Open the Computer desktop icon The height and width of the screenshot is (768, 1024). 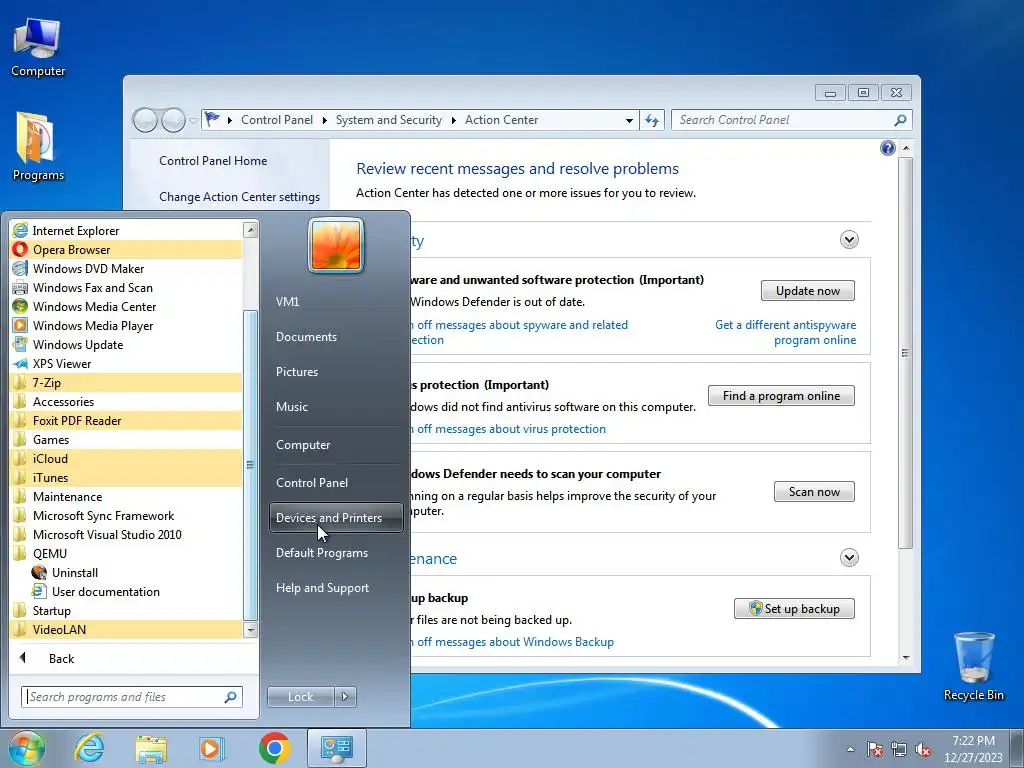pos(38,47)
